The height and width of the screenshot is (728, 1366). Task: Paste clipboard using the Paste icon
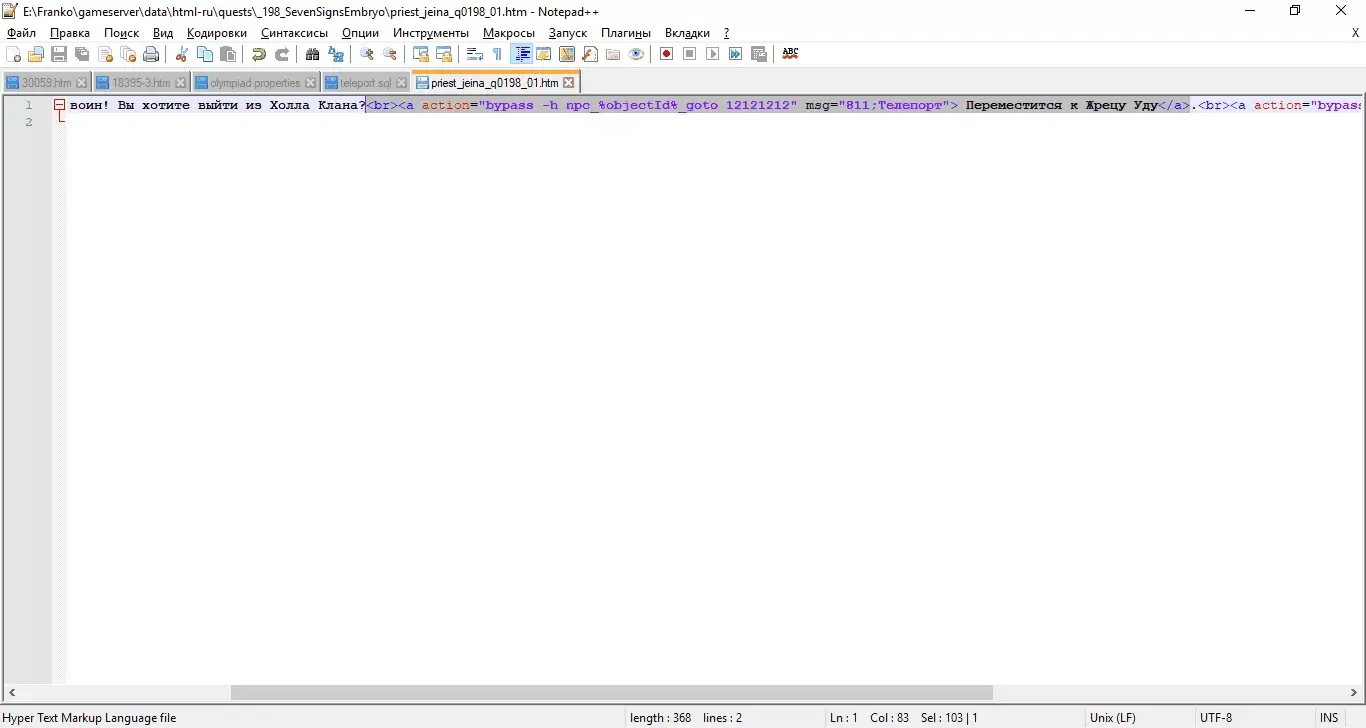point(228,54)
